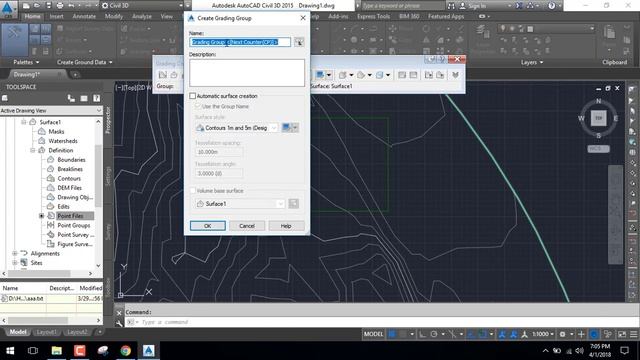Viewport: 640px width, 360px height.
Task: Open Google Chrome from the taskbar
Action: point(125,351)
